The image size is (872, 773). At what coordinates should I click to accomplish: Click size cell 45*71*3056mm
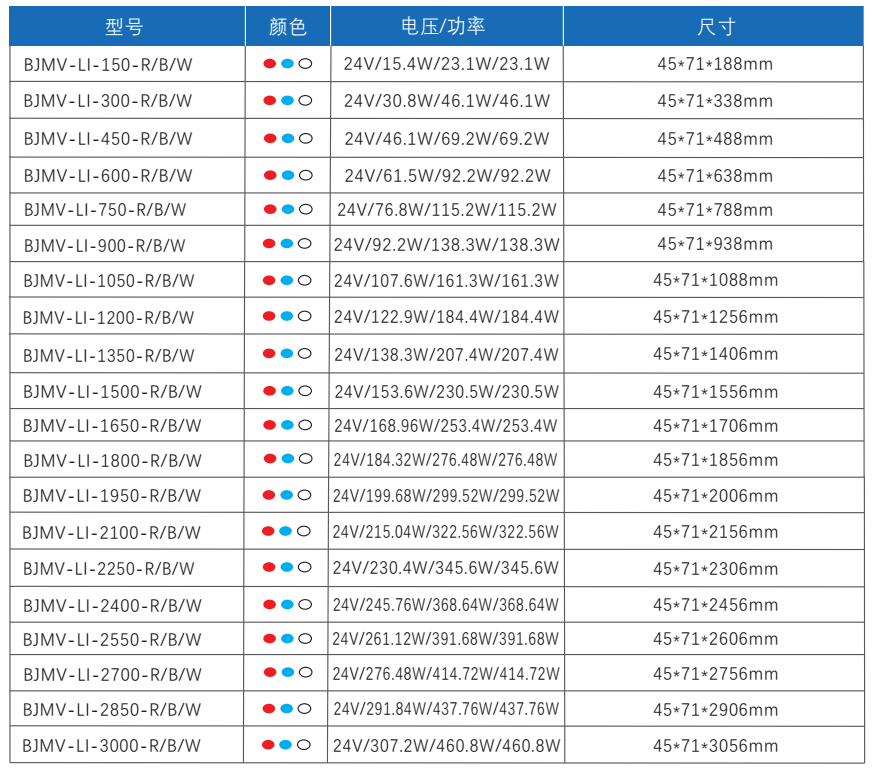716,746
